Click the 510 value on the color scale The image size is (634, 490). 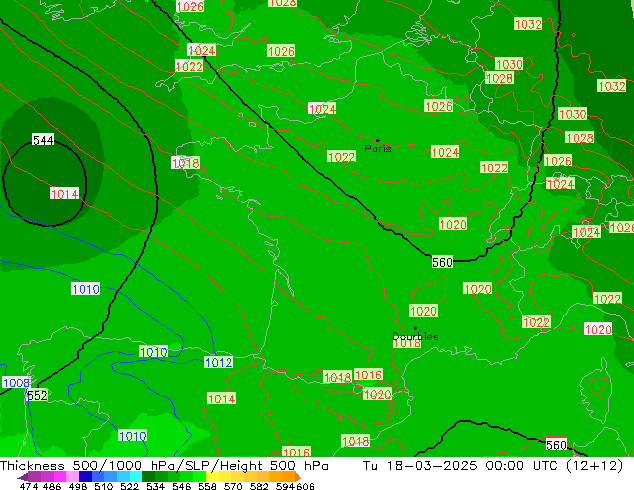[104, 486]
